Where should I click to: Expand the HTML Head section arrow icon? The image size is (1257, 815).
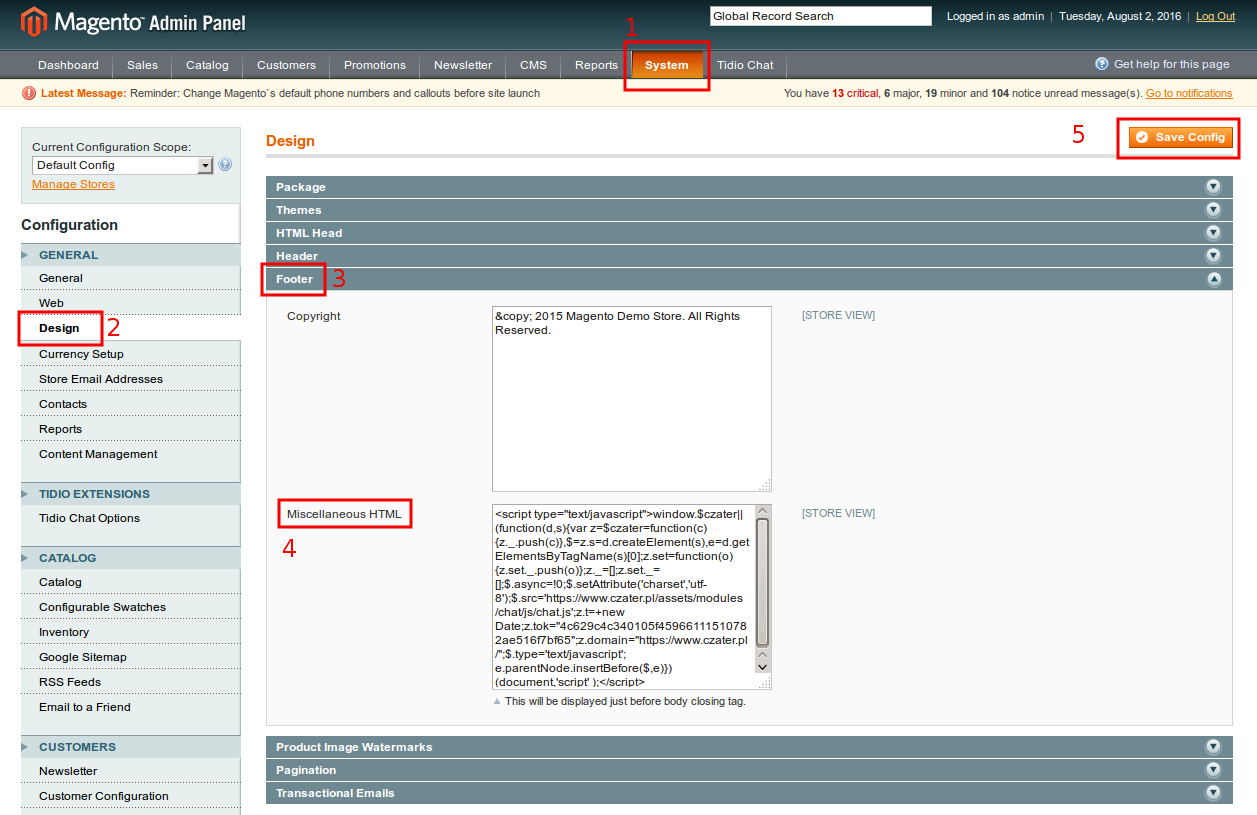pyautogui.click(x=1213, y=233)
